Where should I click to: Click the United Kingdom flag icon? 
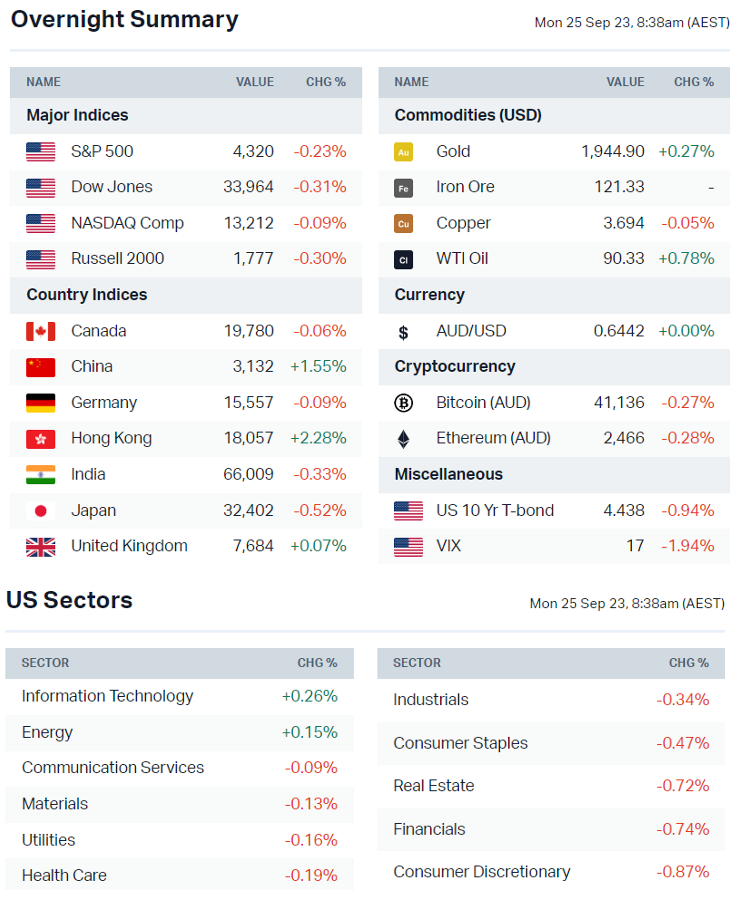(x=41, y=546)
